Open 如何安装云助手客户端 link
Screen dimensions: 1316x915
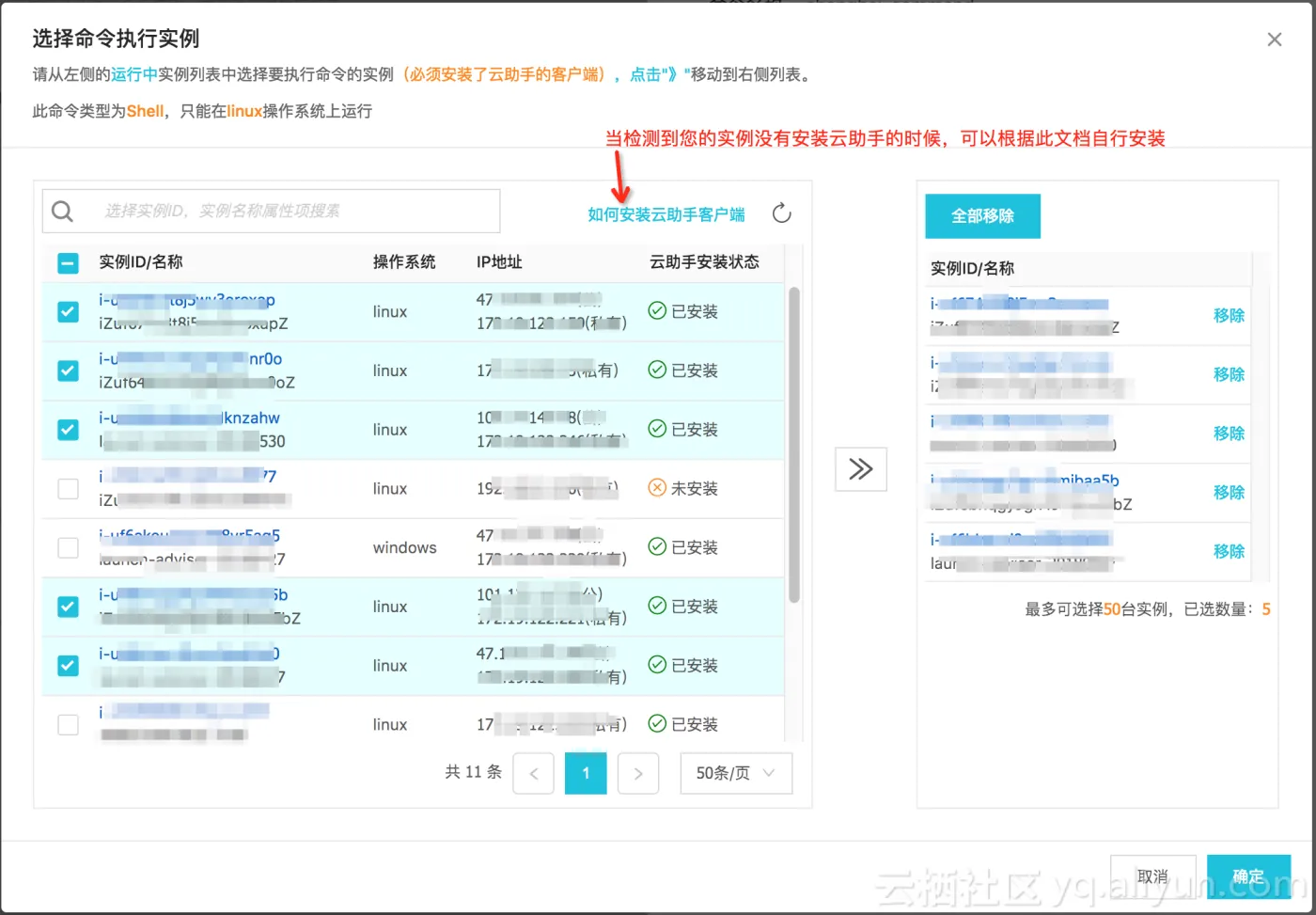point(666,214)
